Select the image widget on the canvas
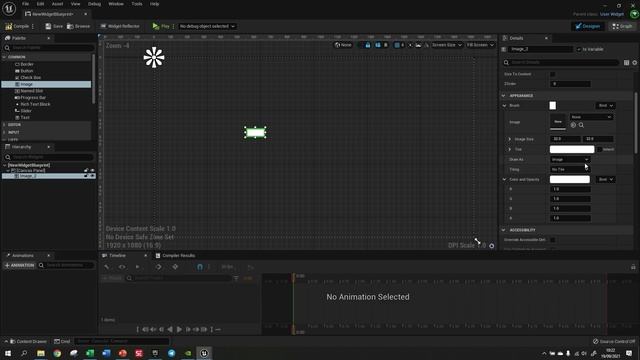Viewport: 640px width, 360px height. pyautogui.click(x=256, y=132)
